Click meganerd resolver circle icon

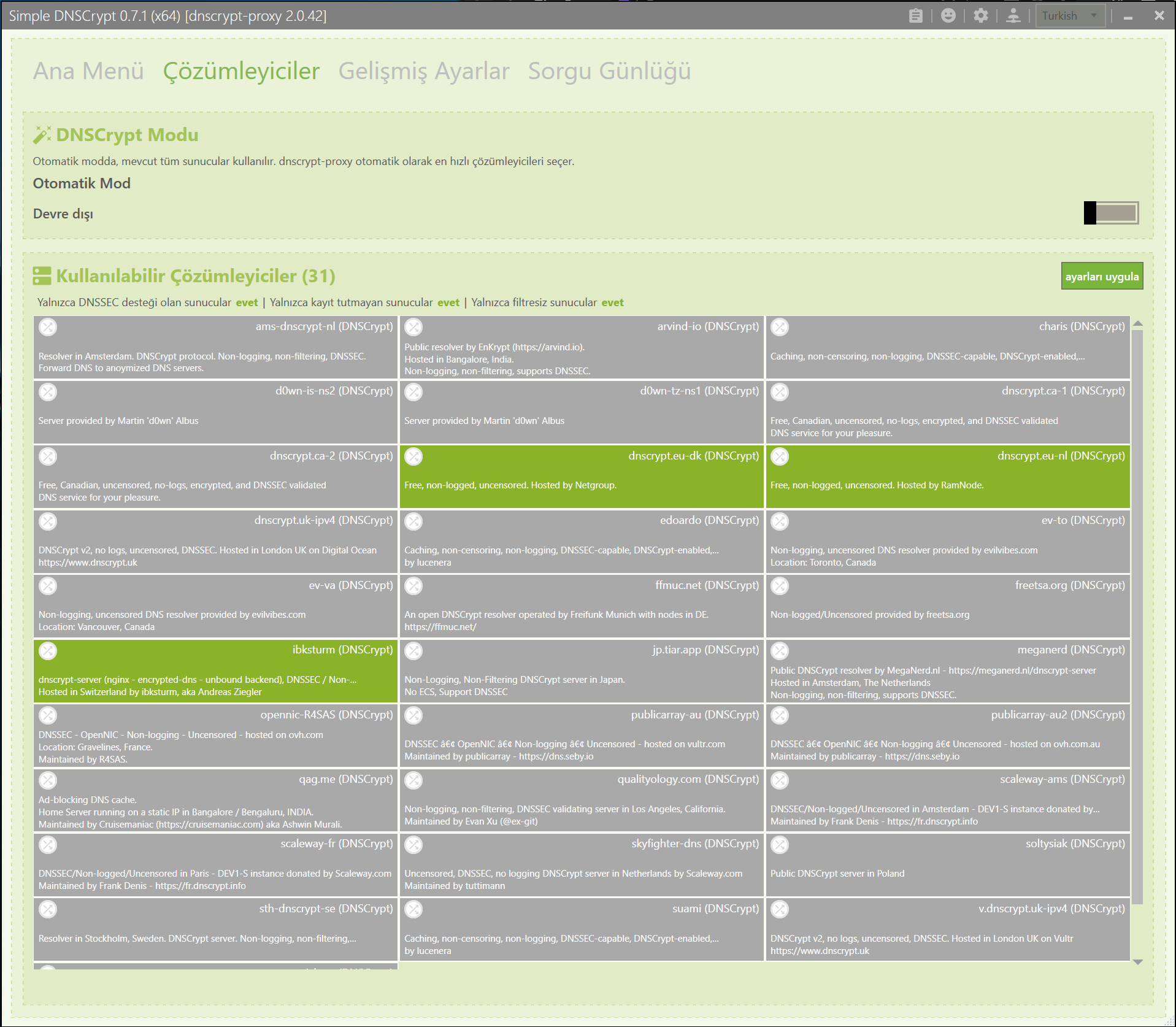[780, 650]
